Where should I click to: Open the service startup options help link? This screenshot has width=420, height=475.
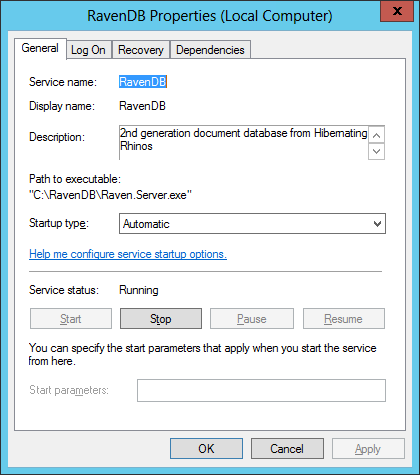tap(128, 254)
